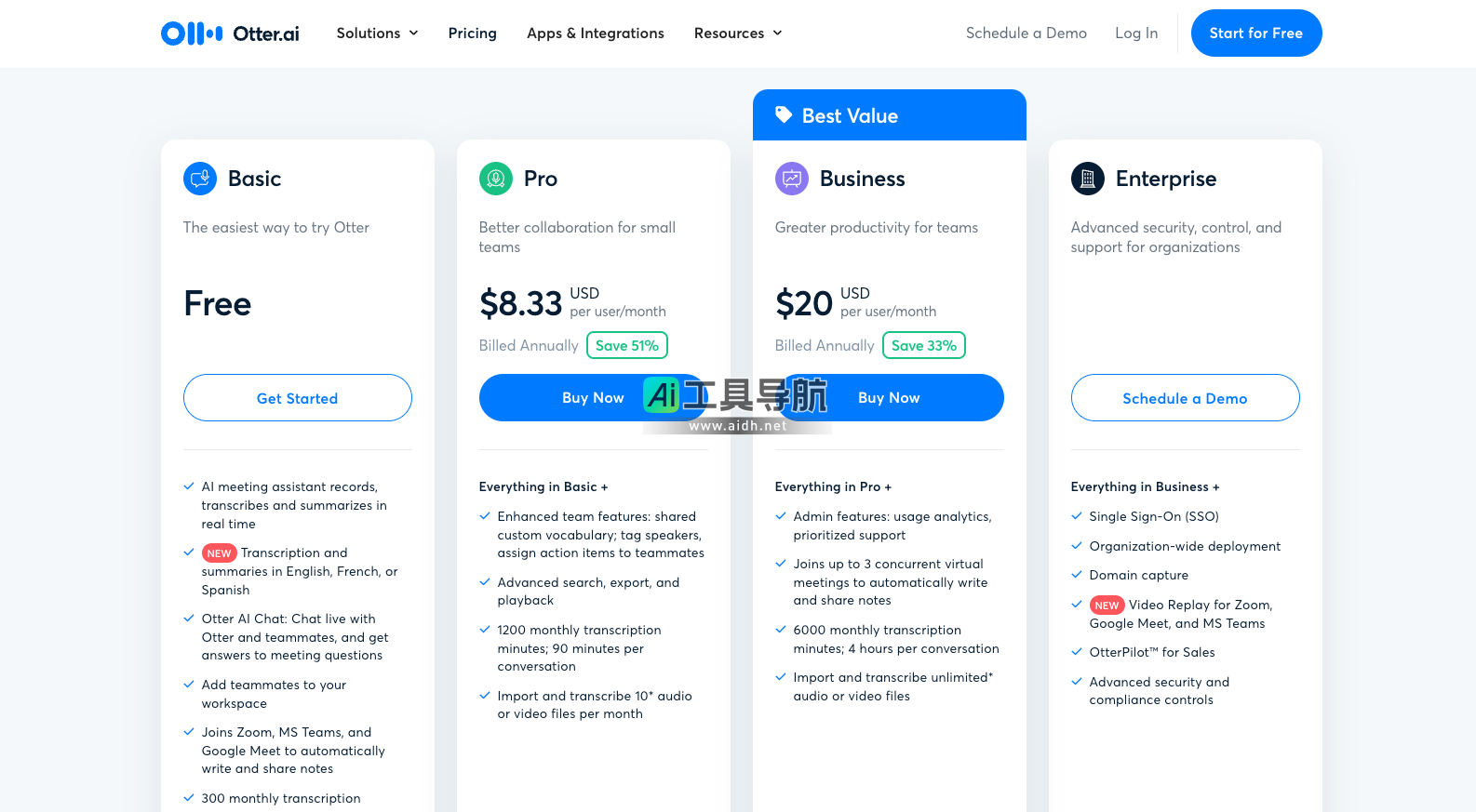Open the Pricing page from navbar
The width and height of the screenshot is (1476, 812).
tap(473, 33)
